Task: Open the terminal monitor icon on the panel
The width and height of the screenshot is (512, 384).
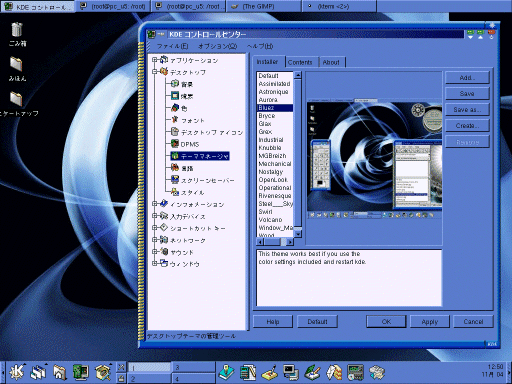Action: pyautogui.click(x=291, y=372)
